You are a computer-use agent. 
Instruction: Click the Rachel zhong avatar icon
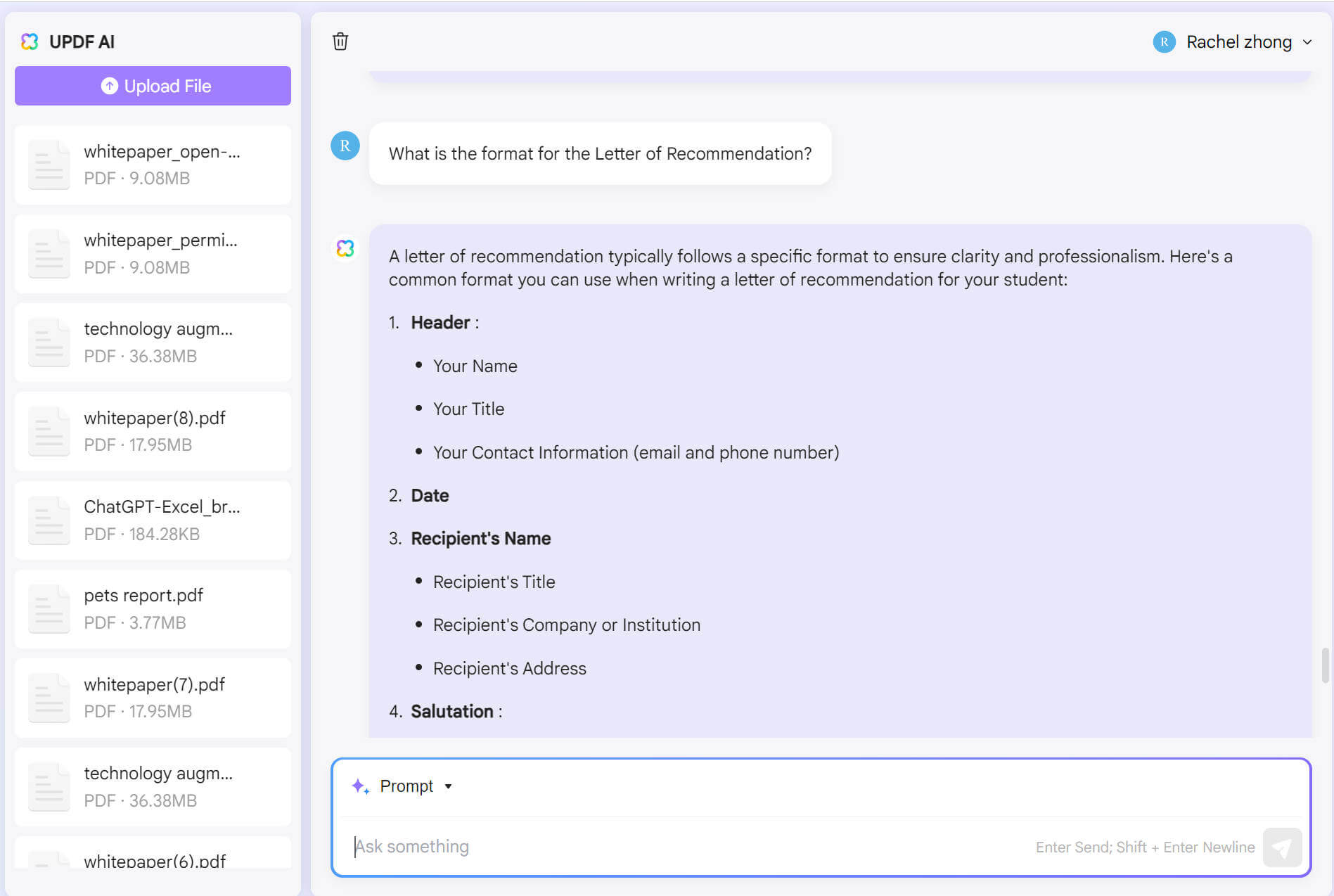coord(1164,41)
